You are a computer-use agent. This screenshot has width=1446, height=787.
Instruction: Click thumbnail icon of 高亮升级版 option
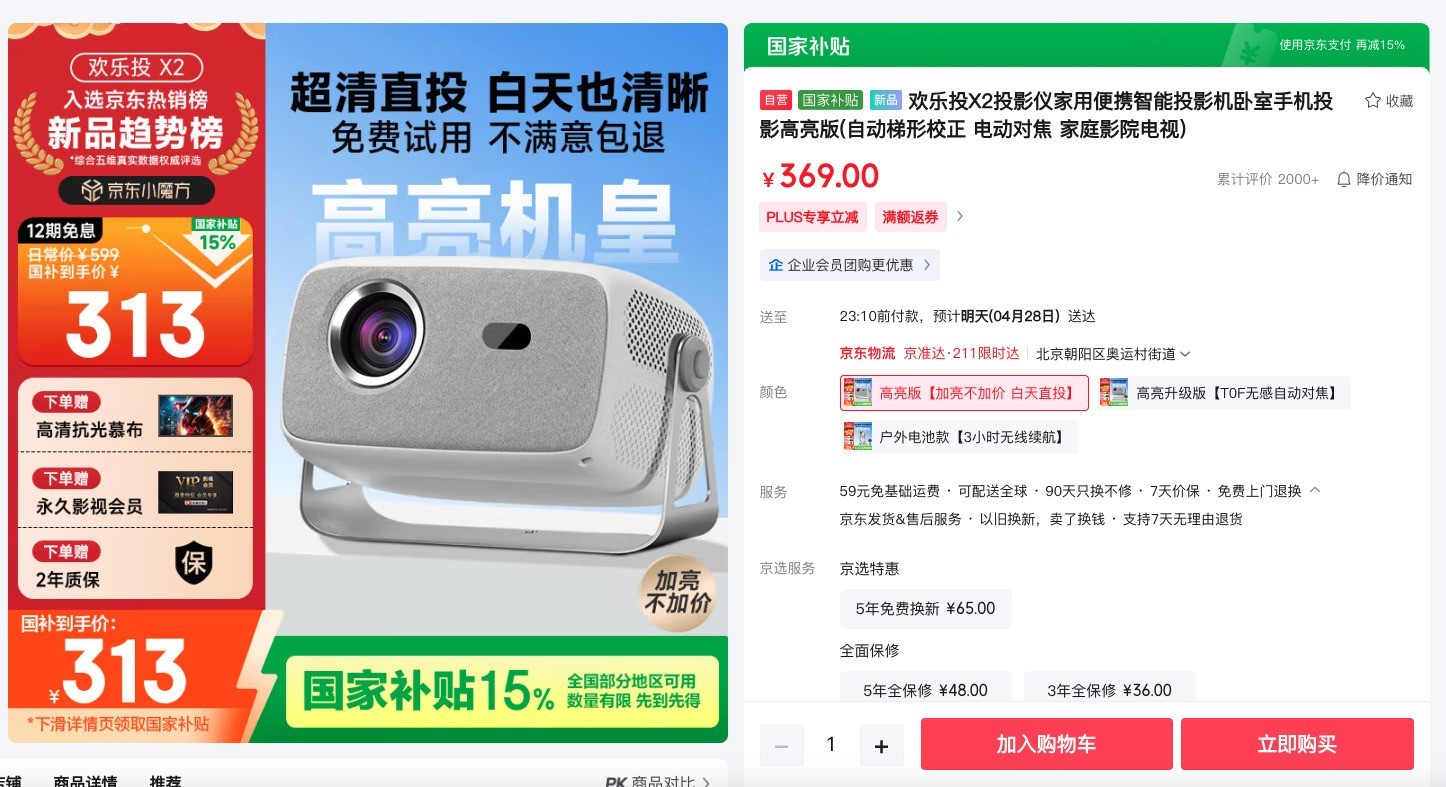tap(1114, 393)
